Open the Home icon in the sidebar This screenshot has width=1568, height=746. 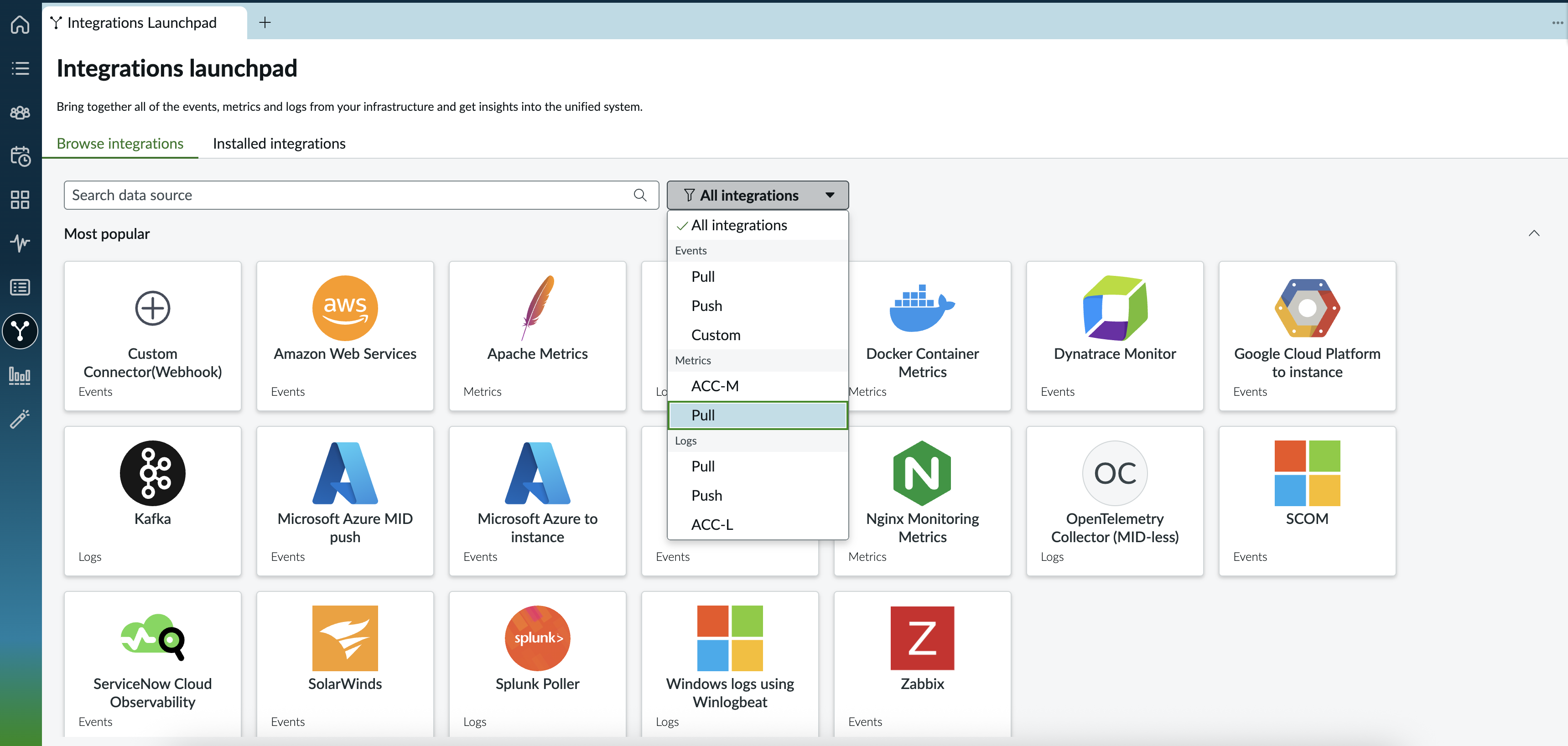coord(20,24)
